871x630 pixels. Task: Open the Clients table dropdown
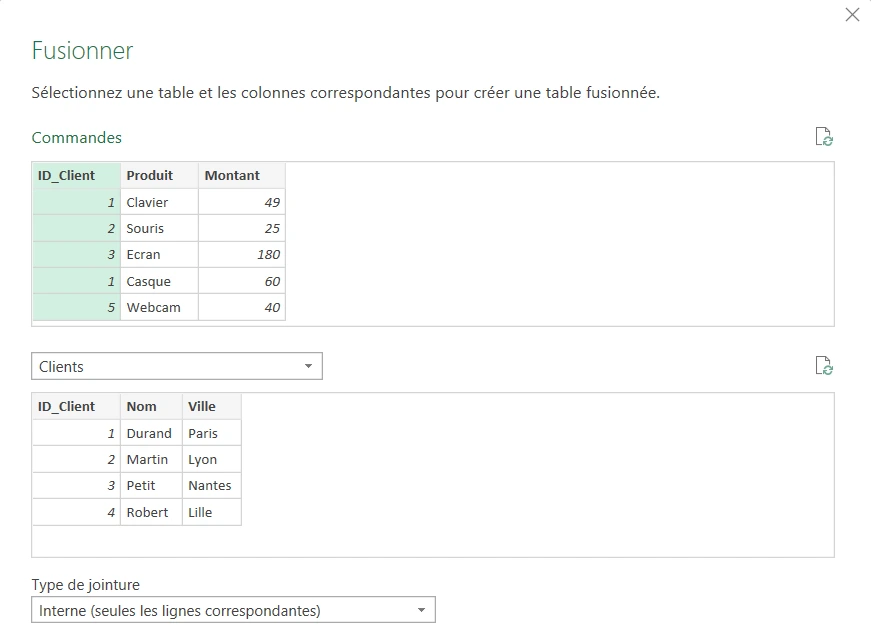(177, 366)
